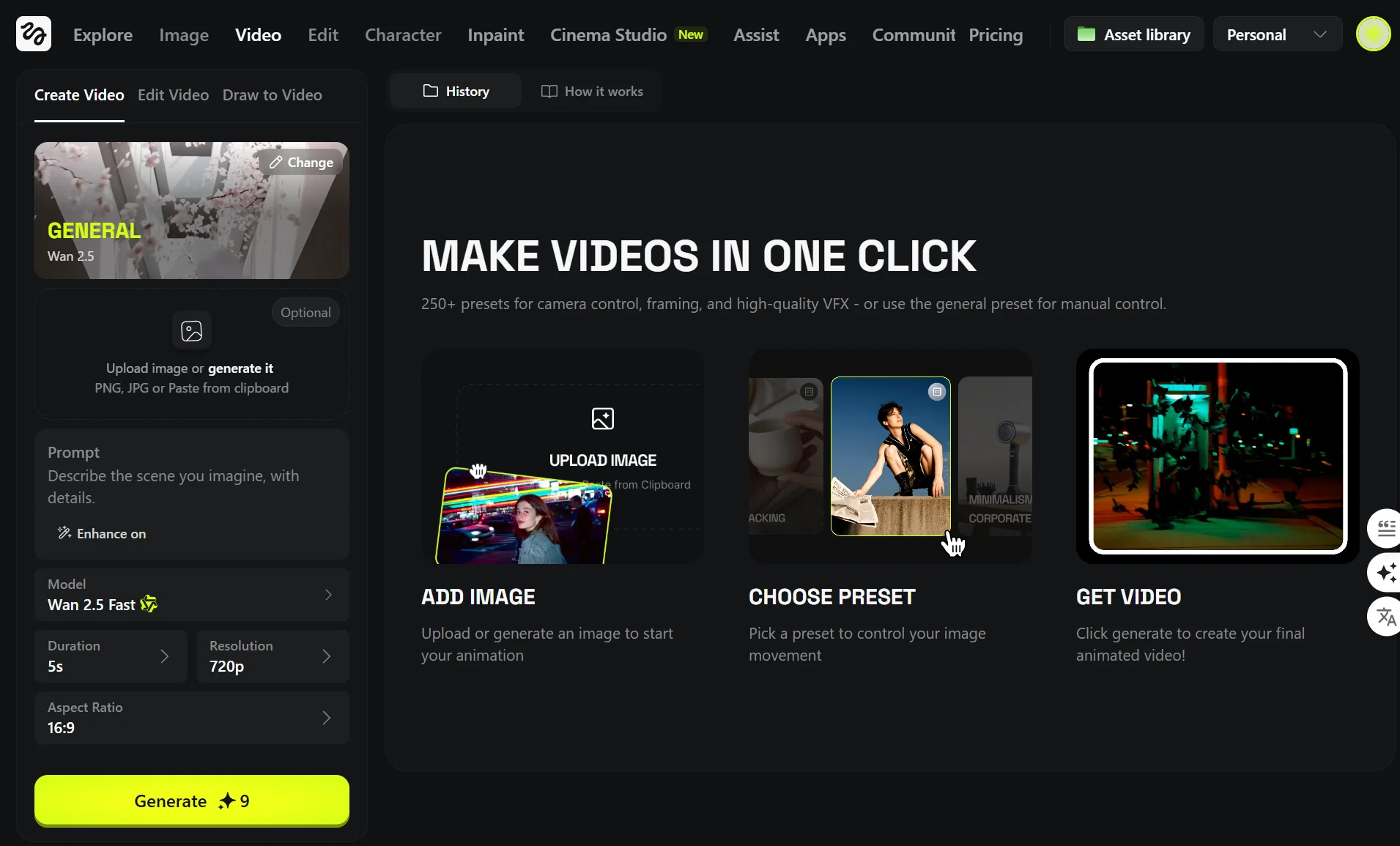Click the History folder icon
Screen dimensions: 1400x846
(431, 91)
